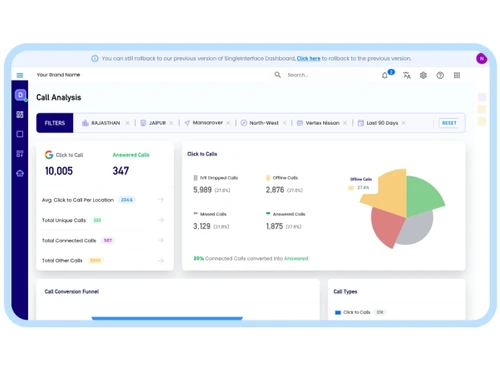Select the D dashboard sidebar icon
The width and height of the screenshot is (500, 375).
point(20,95)
